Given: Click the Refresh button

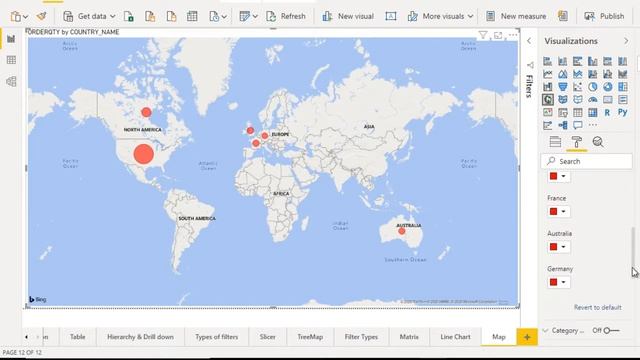Looking at the screenshot, I should click(x=286, y=16).
